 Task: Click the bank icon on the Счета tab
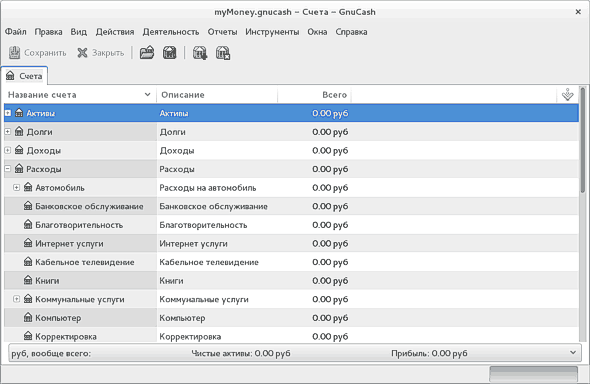(10, 76)
